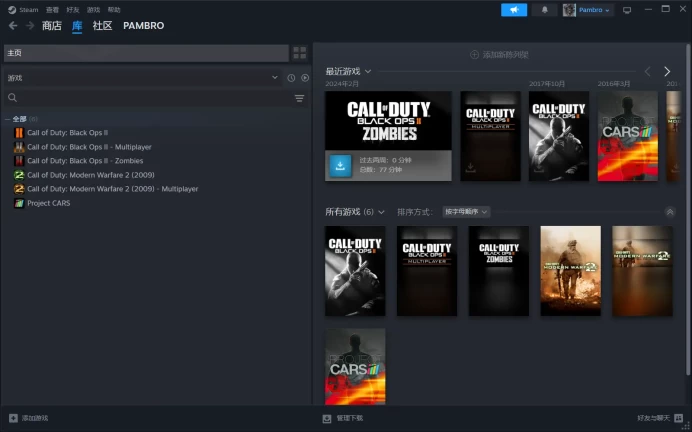Open the 按字母顺序 sort dropdown
The image size is (692, 432).
pos(466,212)
